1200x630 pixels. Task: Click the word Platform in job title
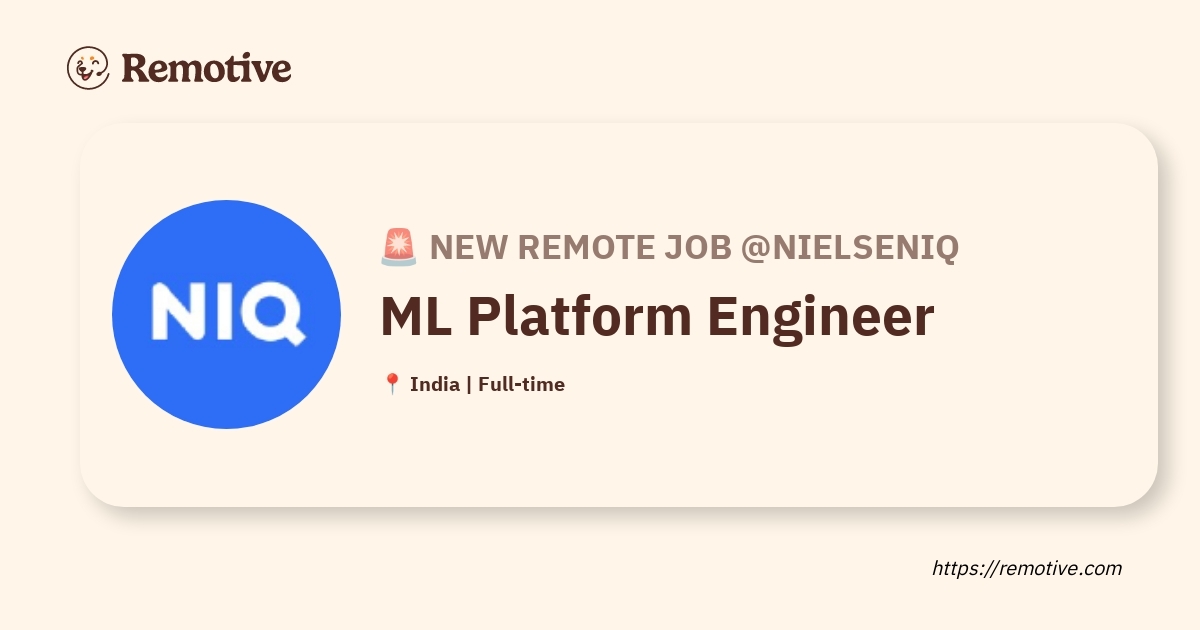coord(580,316)
